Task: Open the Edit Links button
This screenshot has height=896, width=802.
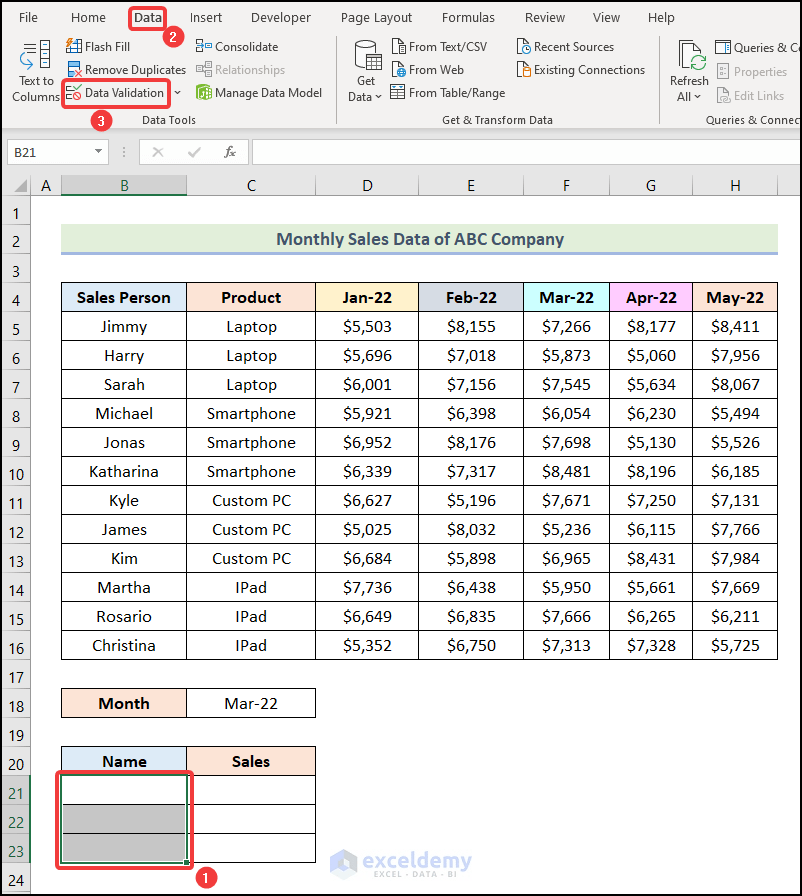Action: point(753,95)
